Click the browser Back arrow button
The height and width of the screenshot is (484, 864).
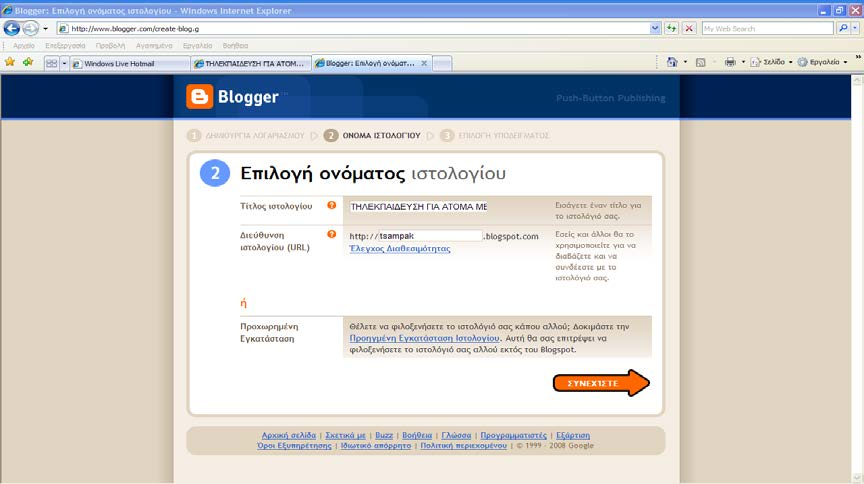(12, 28)
